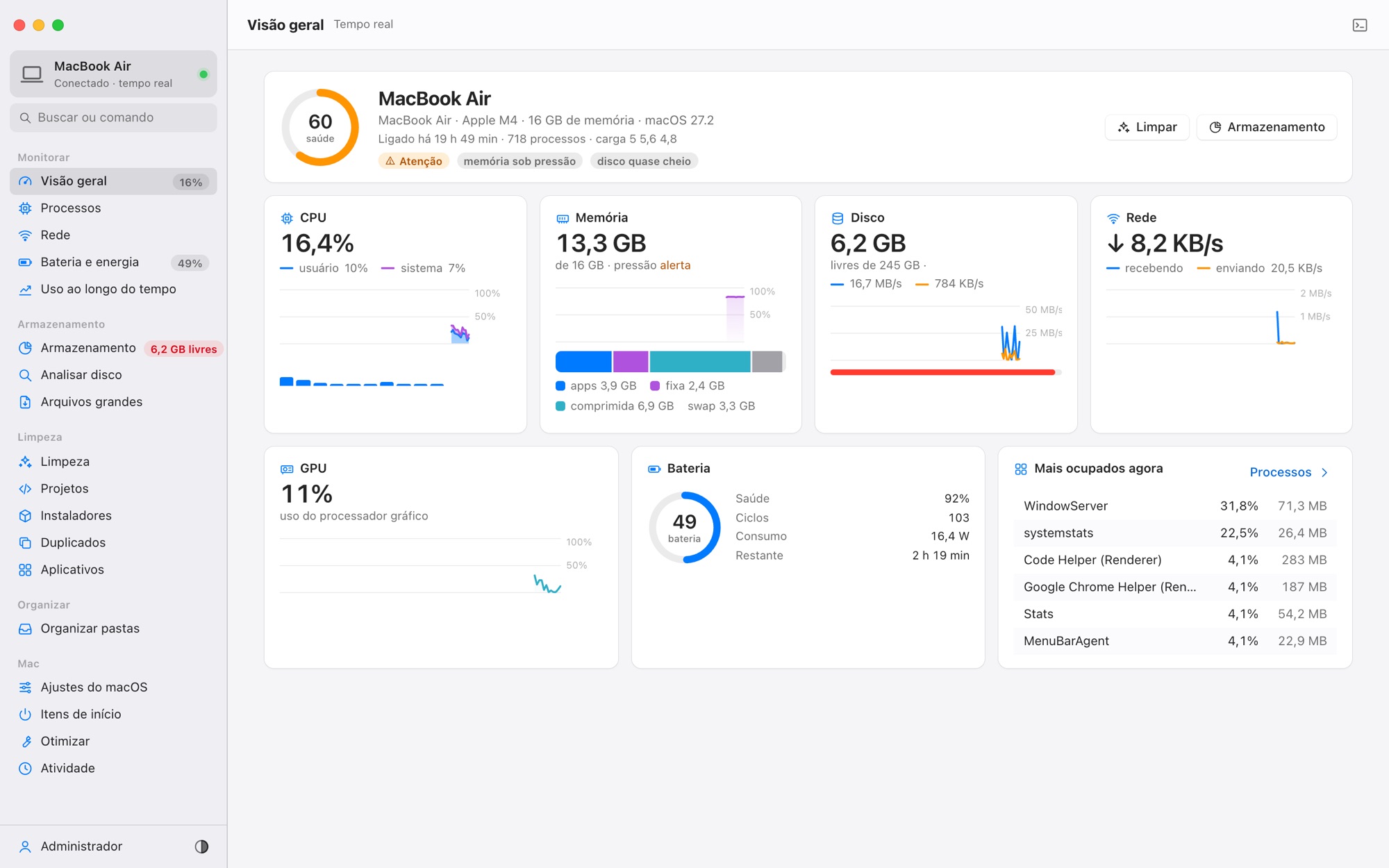Image resolution: width=1389 pixels, height=868 pixels.
Task: Click the Rede wifi icon in sidebar
Action: coord(25,235)
